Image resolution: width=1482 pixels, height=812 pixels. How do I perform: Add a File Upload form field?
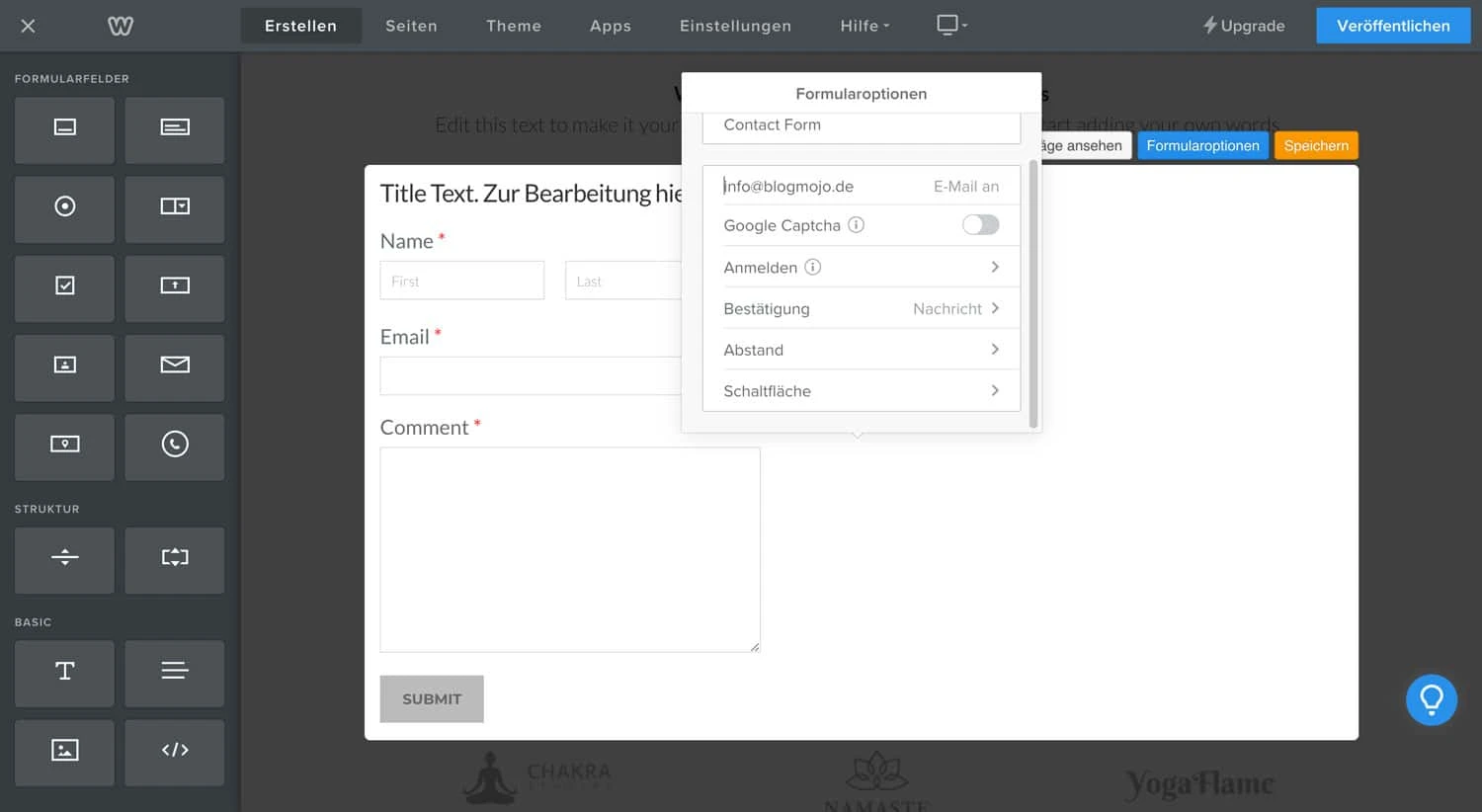click(x=175, y=288)
